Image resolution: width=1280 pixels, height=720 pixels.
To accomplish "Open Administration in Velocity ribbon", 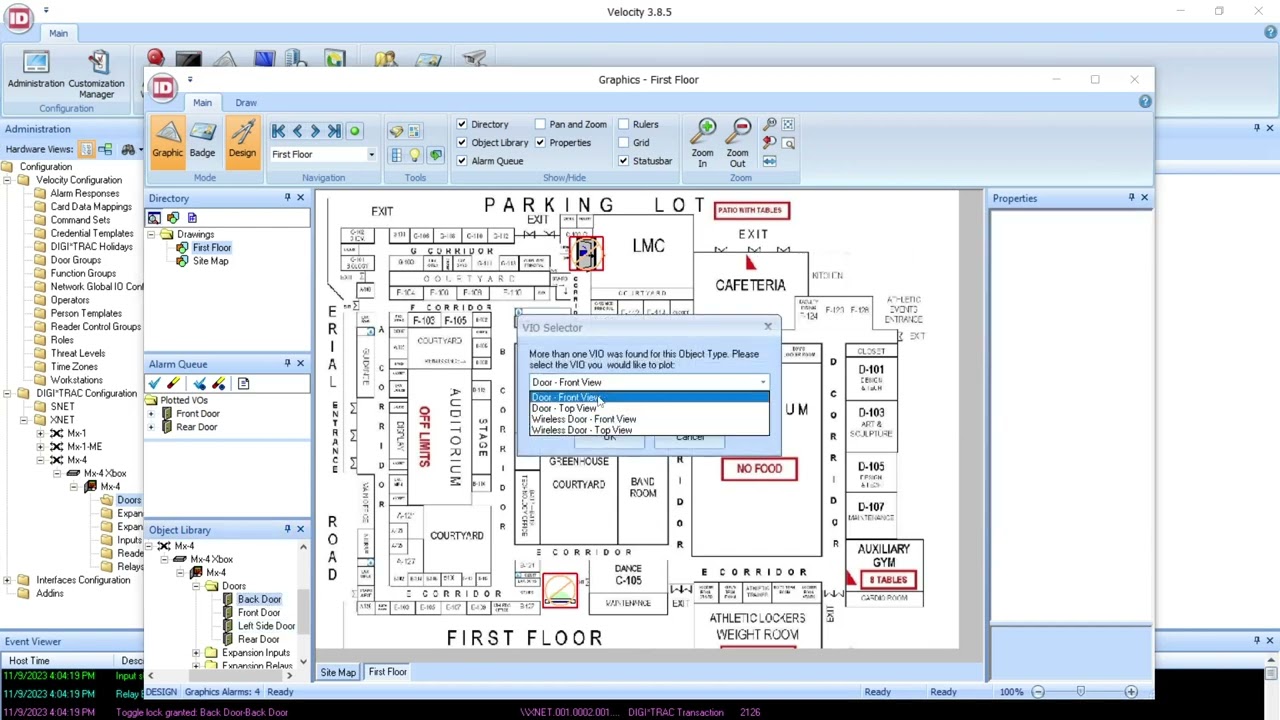I will click(36, 71).
